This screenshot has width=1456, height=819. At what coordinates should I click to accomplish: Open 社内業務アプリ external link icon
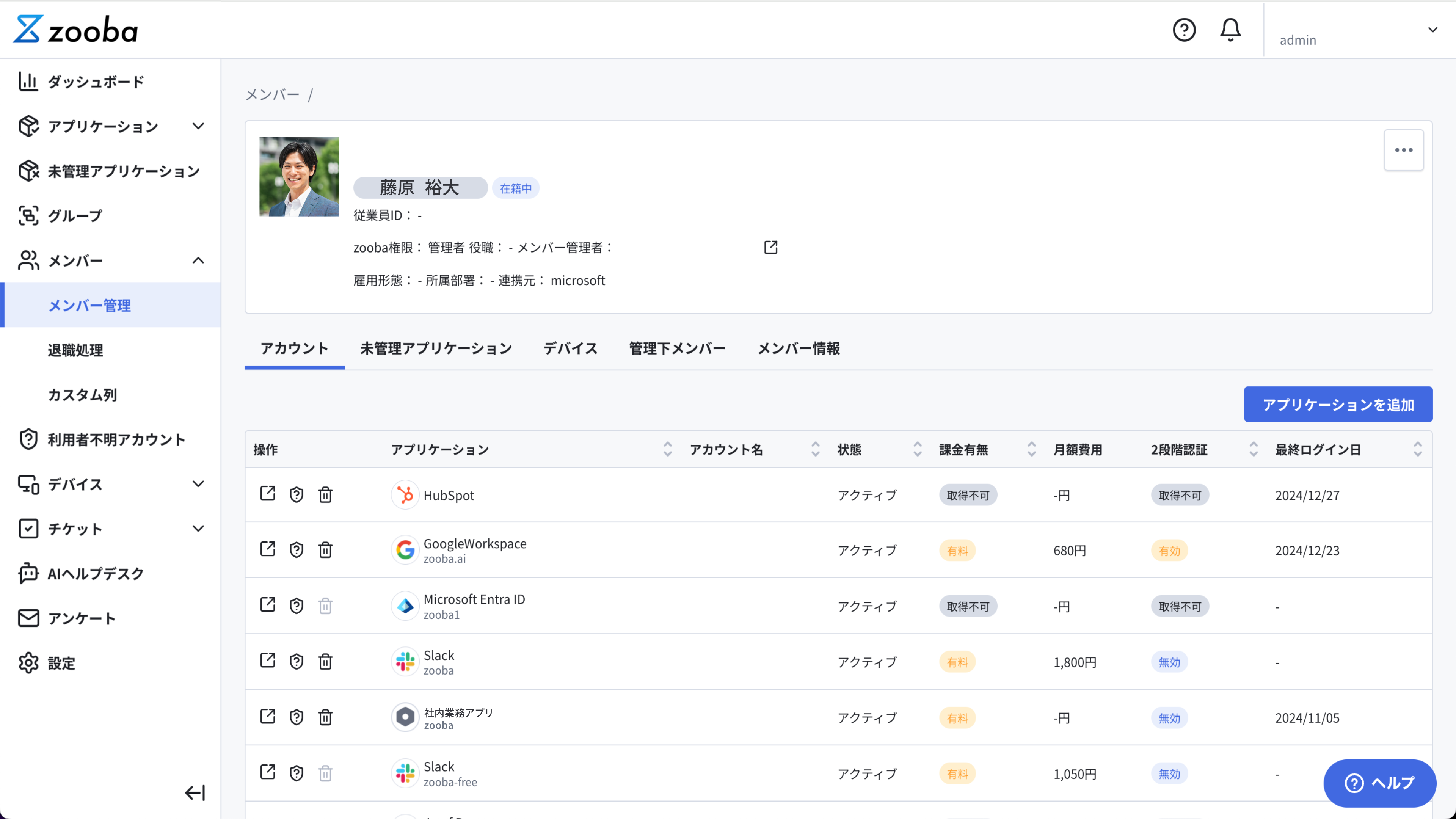click(x=267, y=716)
